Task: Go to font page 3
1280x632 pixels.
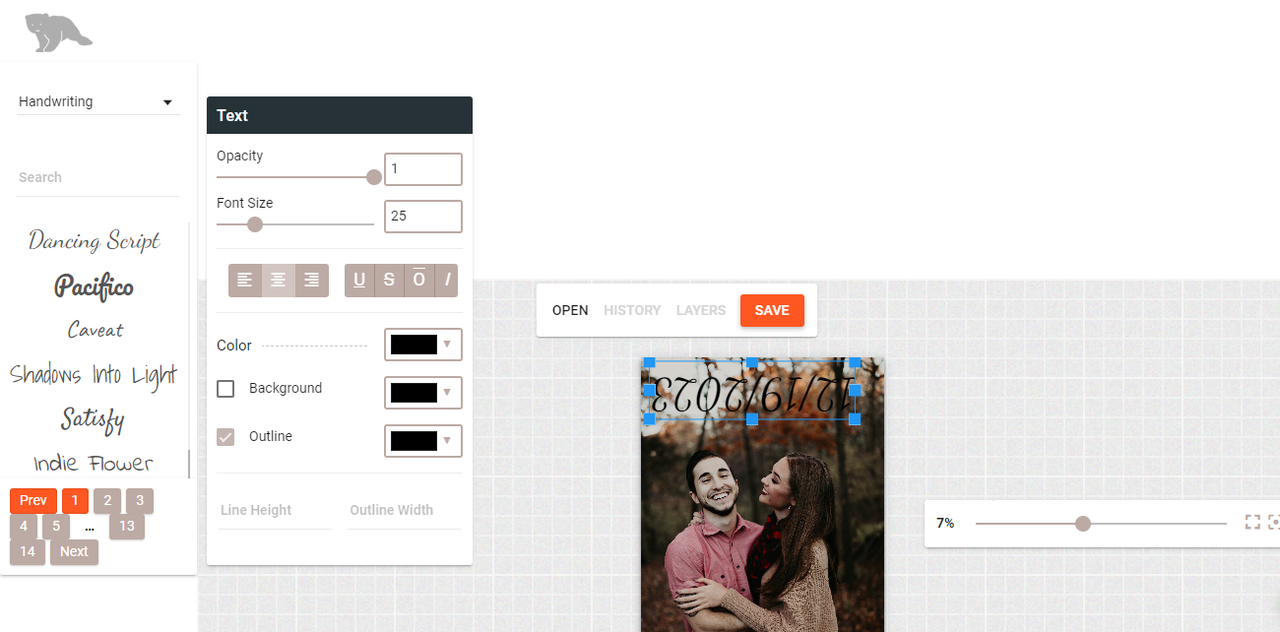Action: click(140, 501)
